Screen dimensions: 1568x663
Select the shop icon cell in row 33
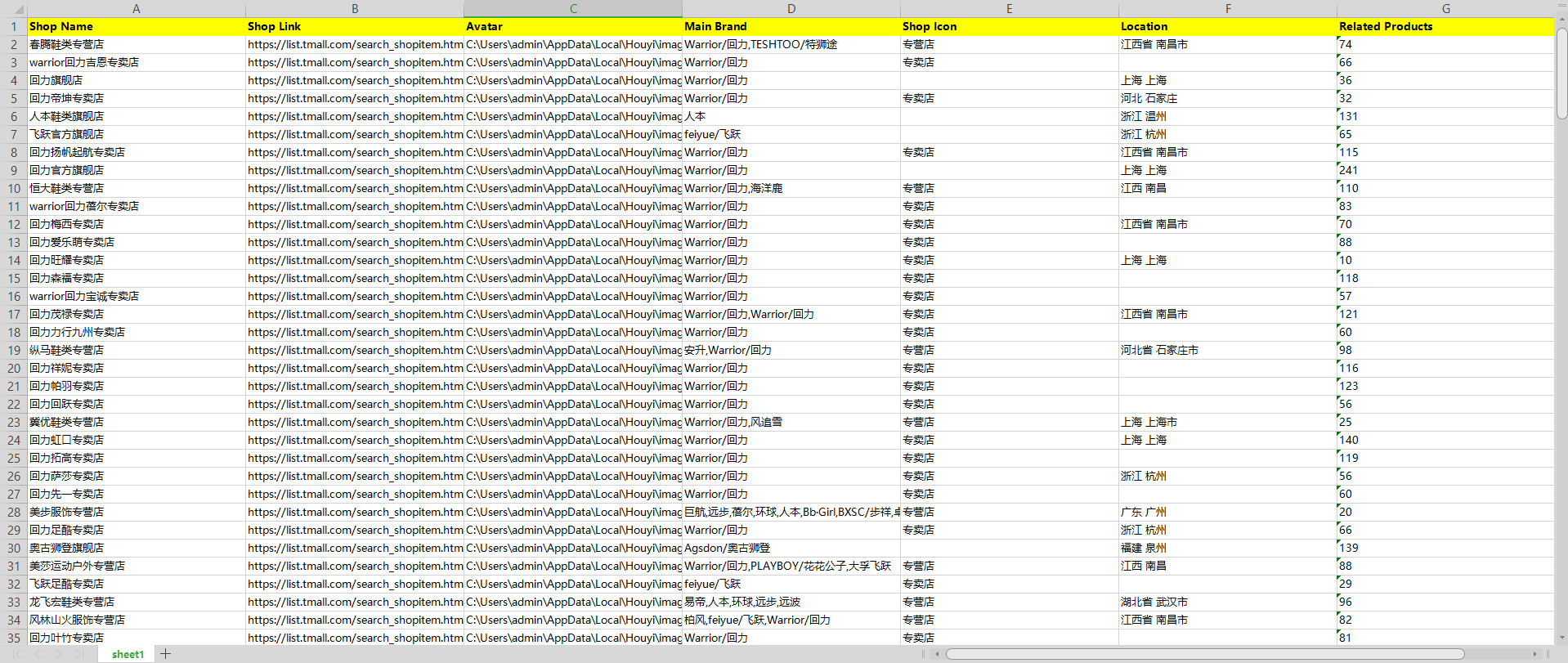1010,602
